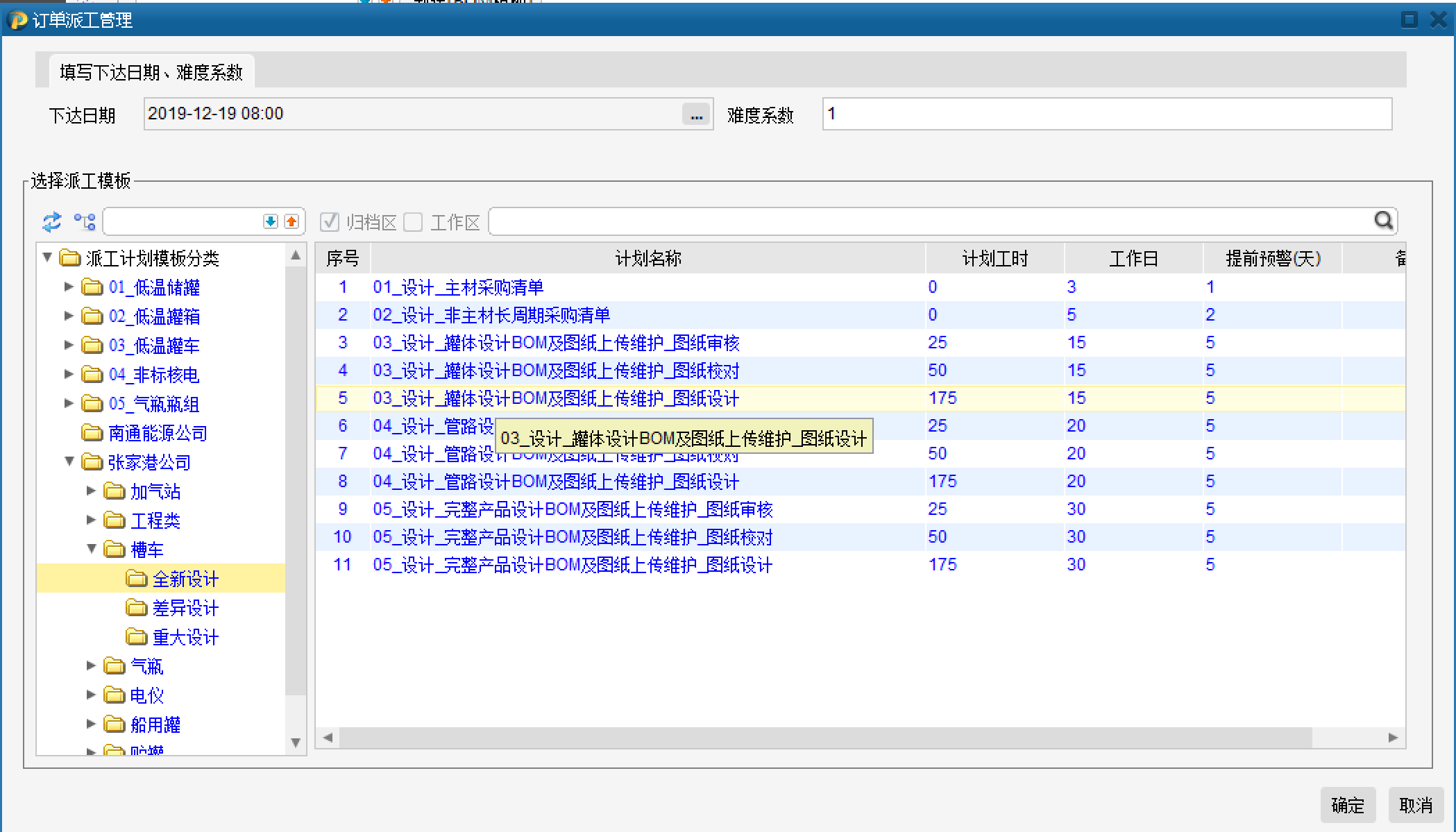Expand the 01_低温储罐 tree node

69,287
